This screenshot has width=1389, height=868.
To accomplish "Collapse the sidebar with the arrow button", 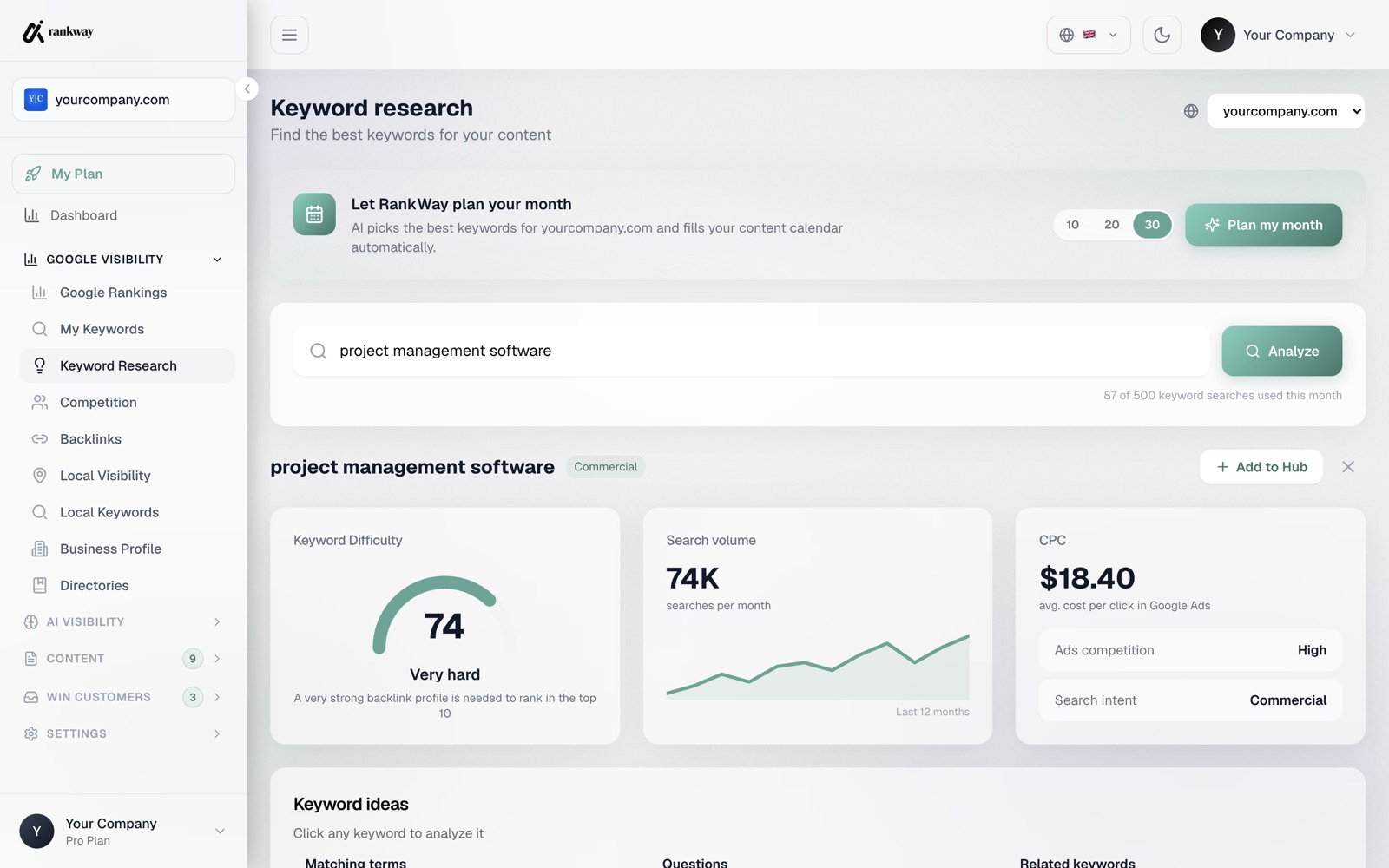I will tap(247, 89).
